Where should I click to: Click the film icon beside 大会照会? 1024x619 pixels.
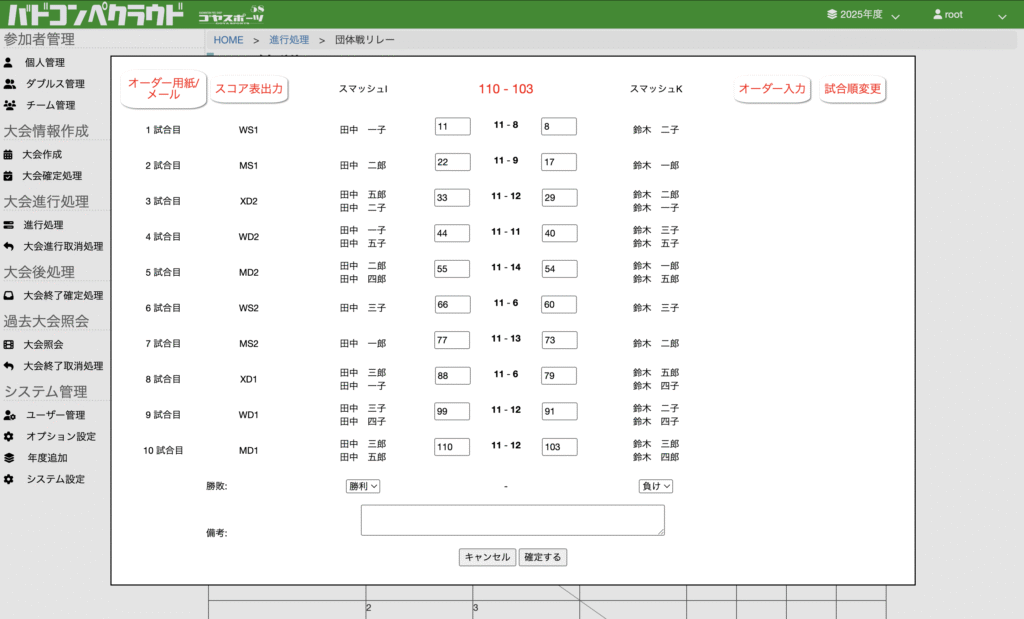click(9, 344)
